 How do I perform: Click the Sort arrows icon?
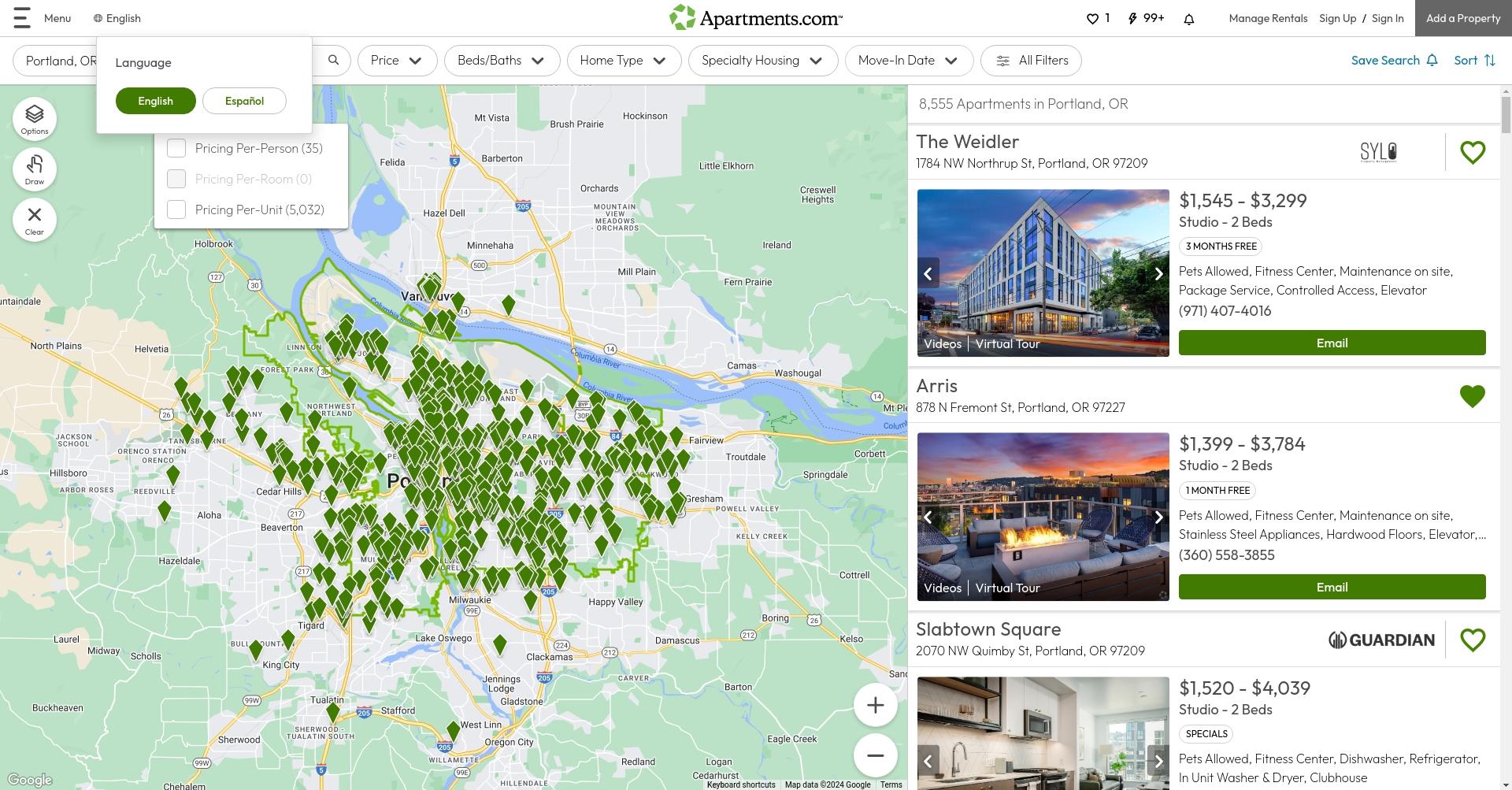[1490, 60]
